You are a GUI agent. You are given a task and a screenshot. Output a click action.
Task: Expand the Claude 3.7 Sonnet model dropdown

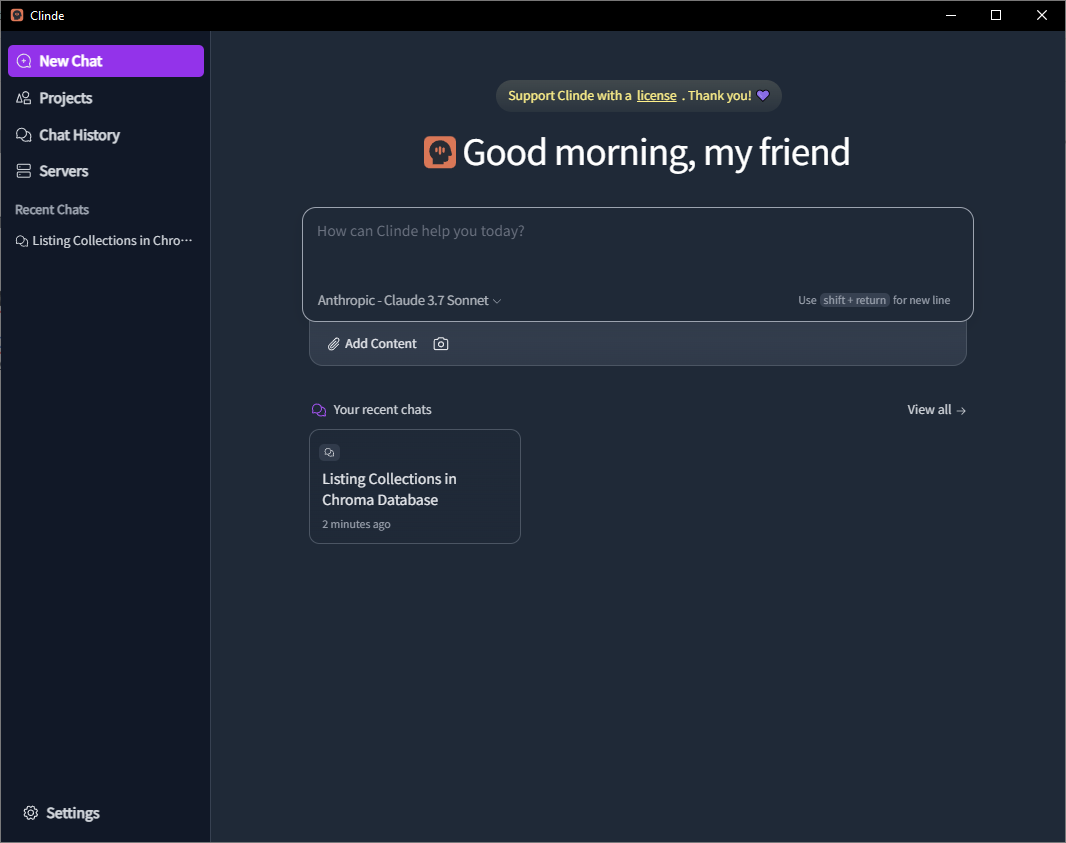pyautogui.click(x=409, y=300)
